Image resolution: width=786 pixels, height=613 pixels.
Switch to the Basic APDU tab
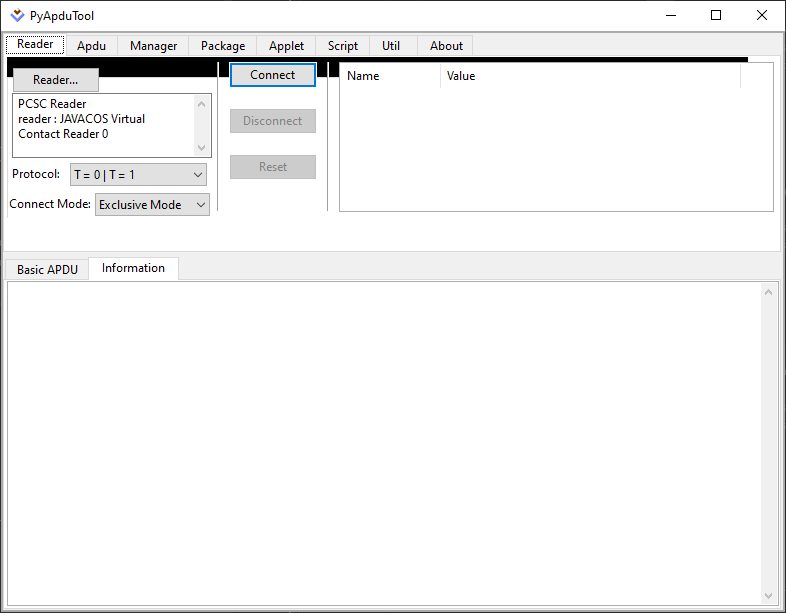click(x=47, y=269)
